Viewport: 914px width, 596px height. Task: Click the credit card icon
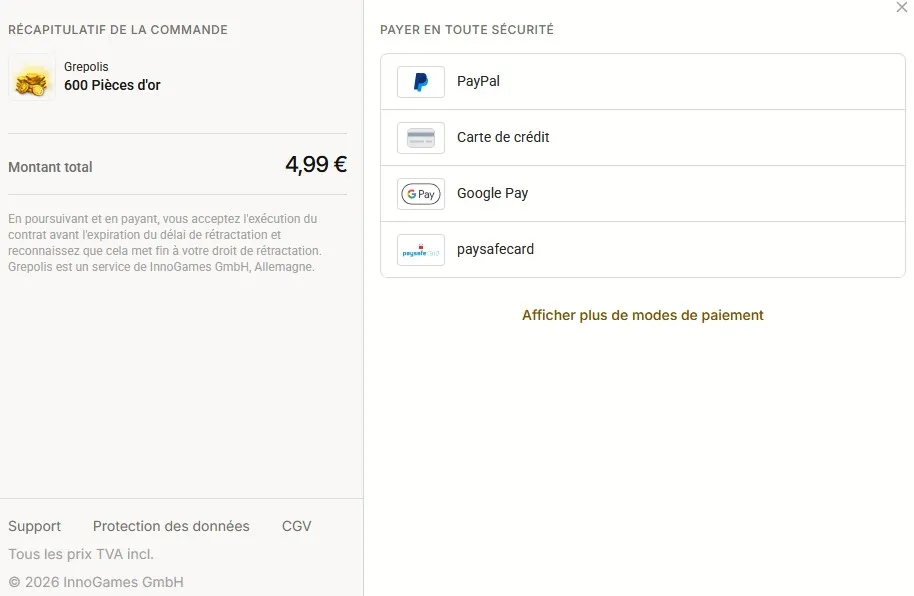421,138
